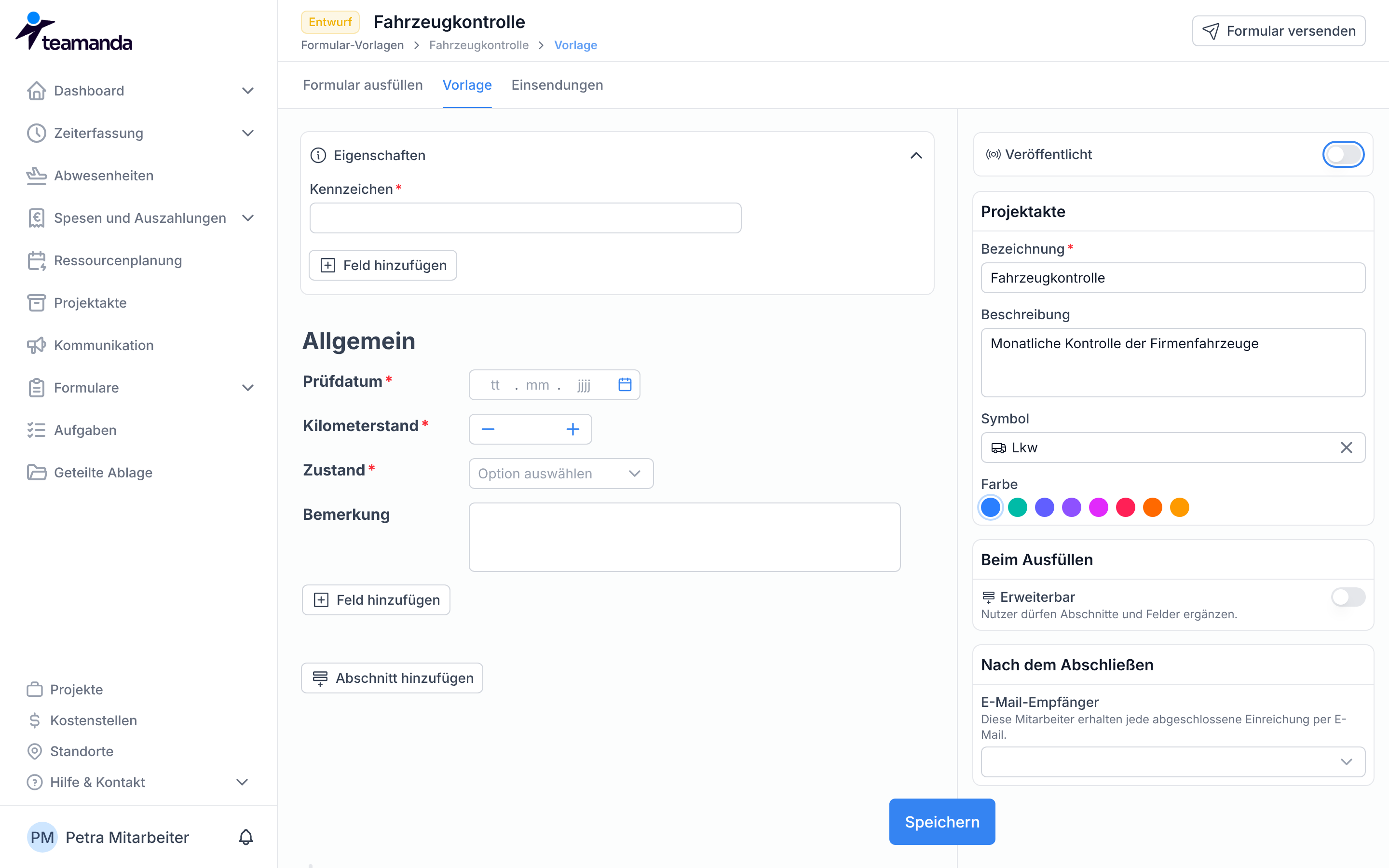
Task: Clear the Lkw symbol selection
Action: (1346, 447)
